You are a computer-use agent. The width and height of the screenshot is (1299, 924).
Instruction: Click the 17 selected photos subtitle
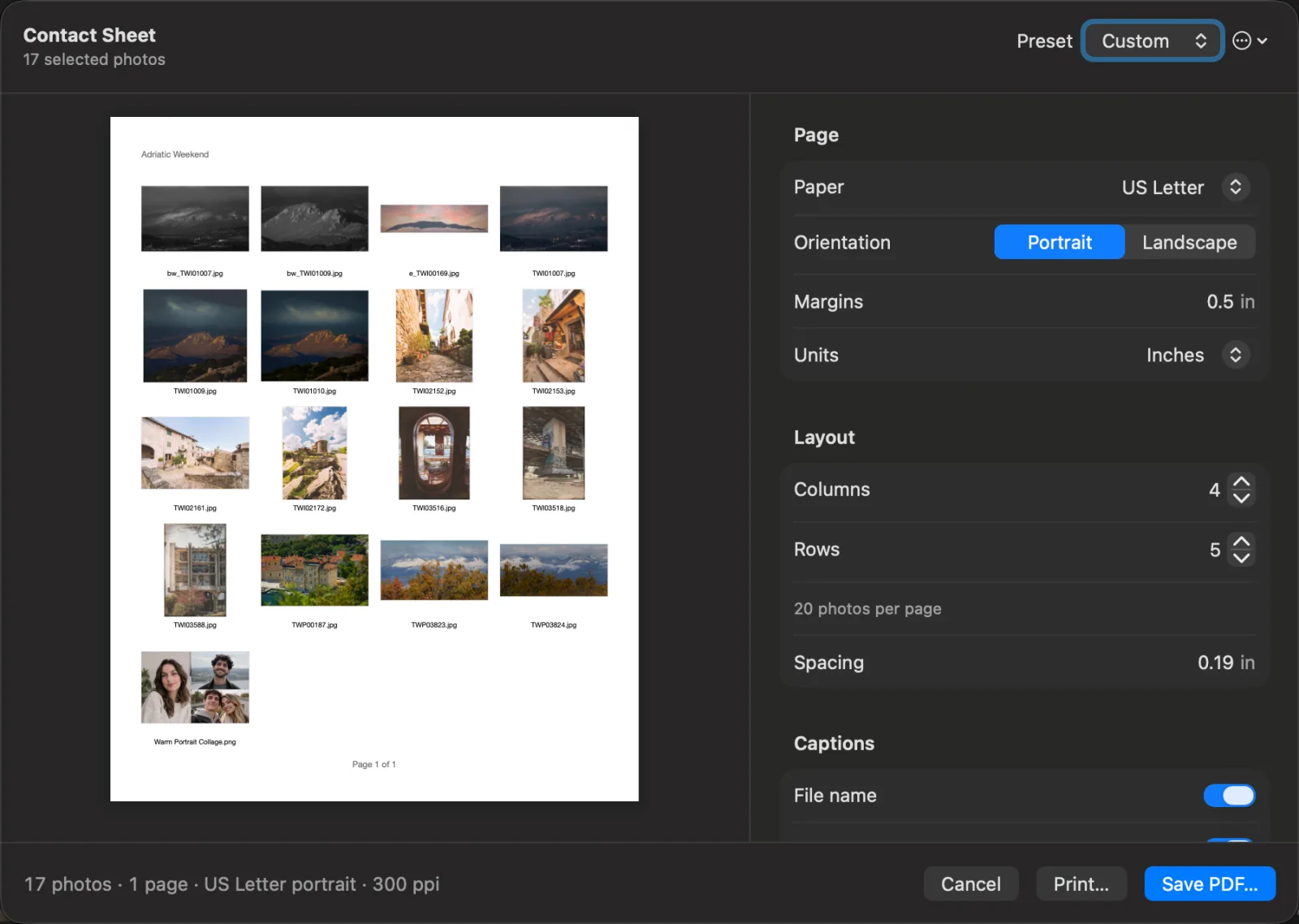click(94, 59)
